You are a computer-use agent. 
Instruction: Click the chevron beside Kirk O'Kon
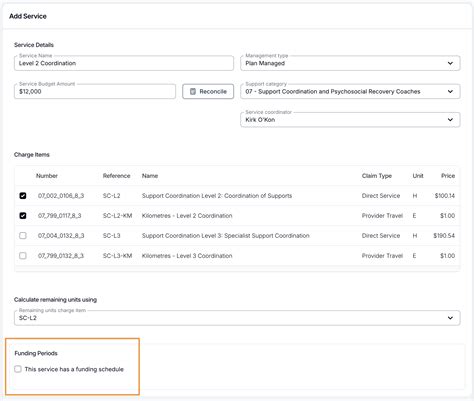(450, 120)
